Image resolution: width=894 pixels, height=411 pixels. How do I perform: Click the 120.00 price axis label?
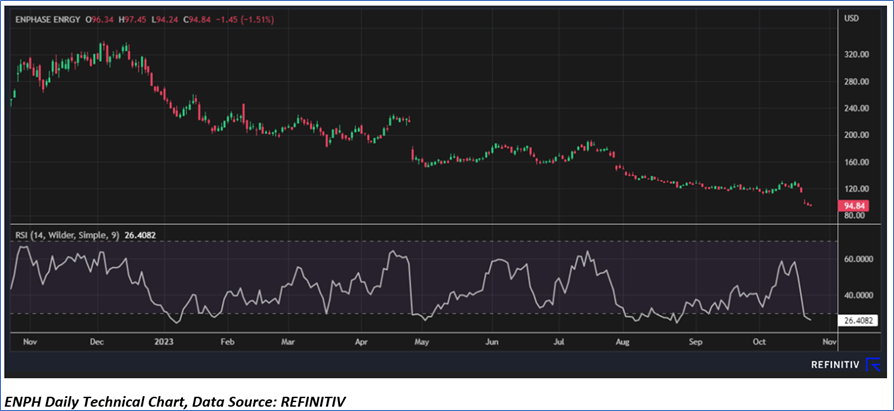(x=857, y=188)
